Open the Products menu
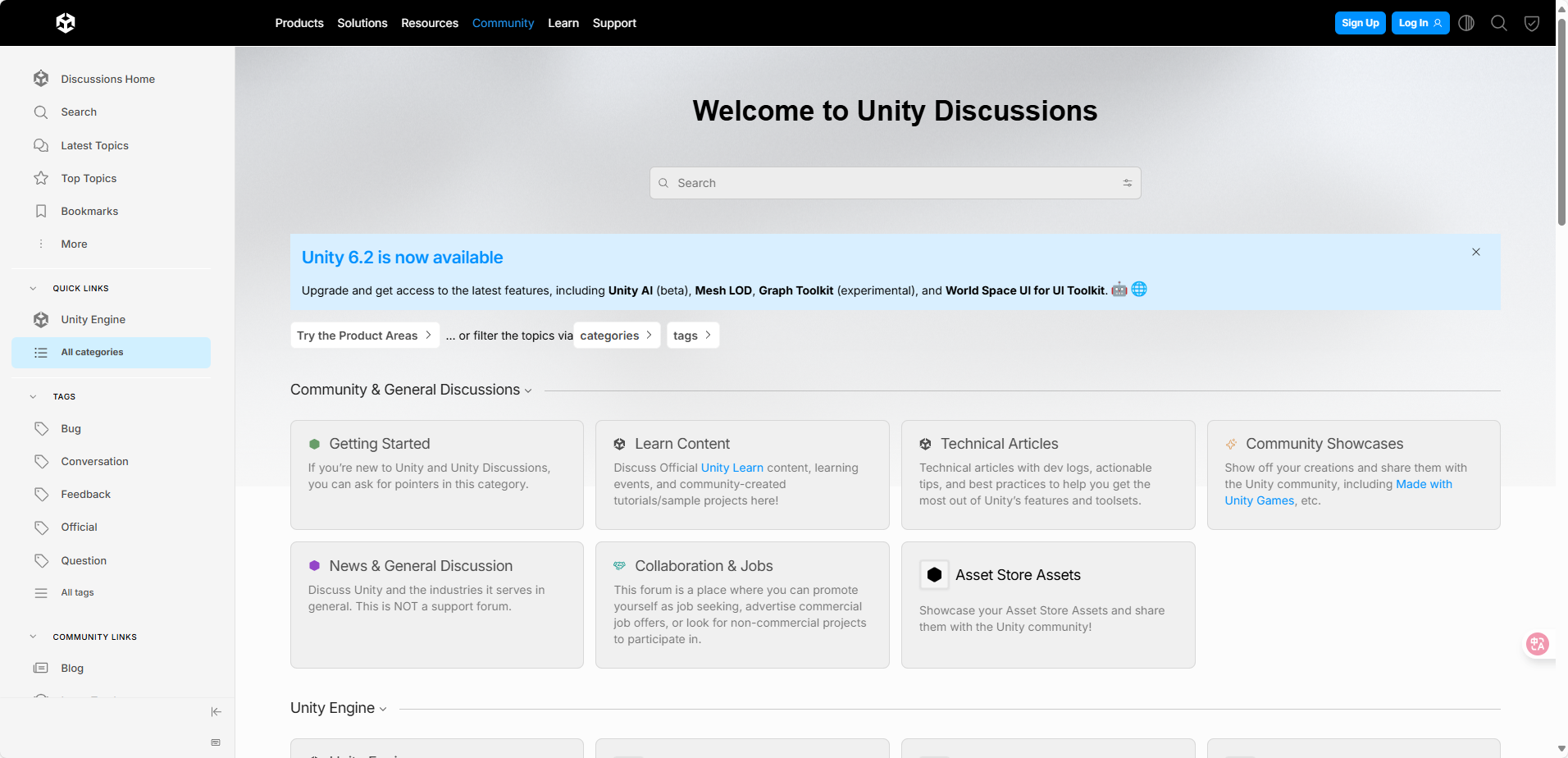Image resolution: width=1568 pixels, height=758 pixels. pos(299,23)
